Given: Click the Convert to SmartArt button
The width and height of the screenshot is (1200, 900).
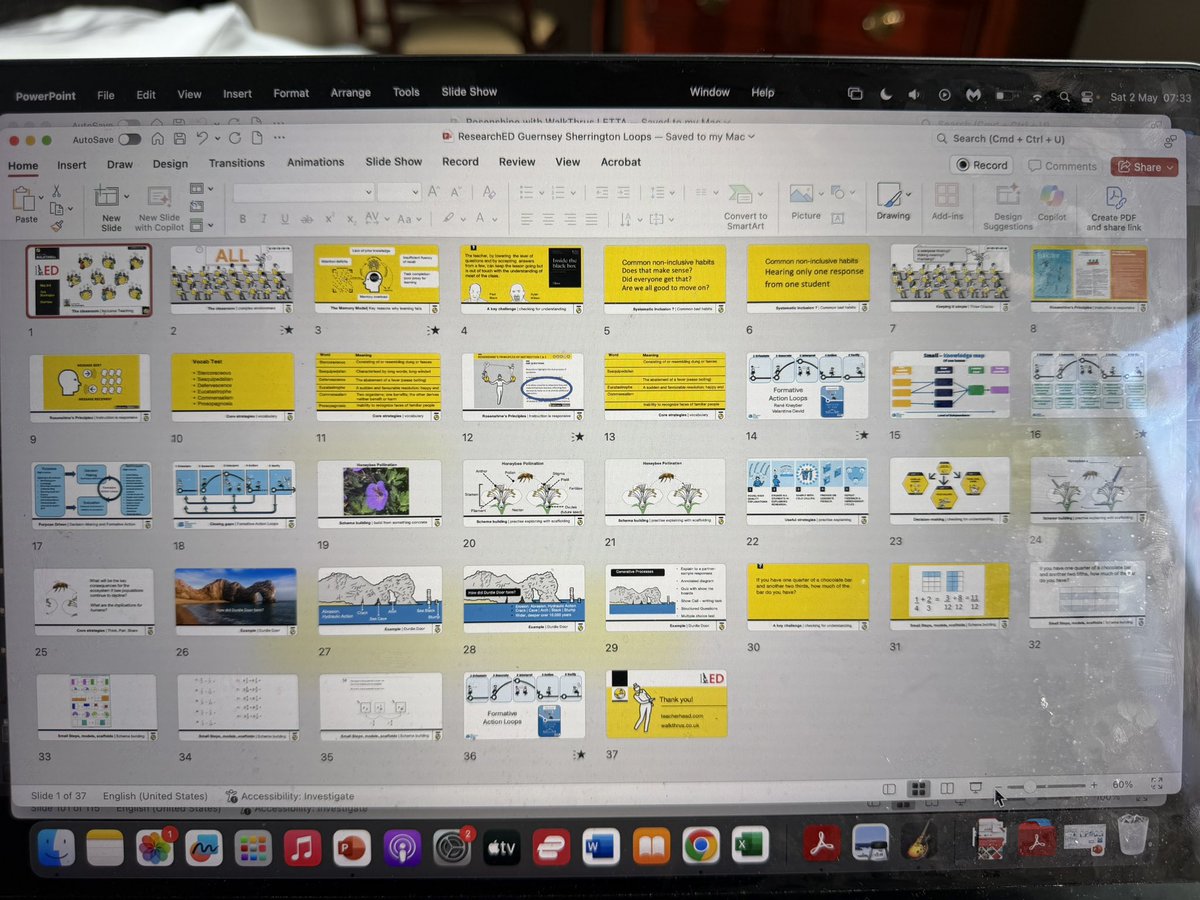Looking at the screenshot, I should click(x=745, y=206).
